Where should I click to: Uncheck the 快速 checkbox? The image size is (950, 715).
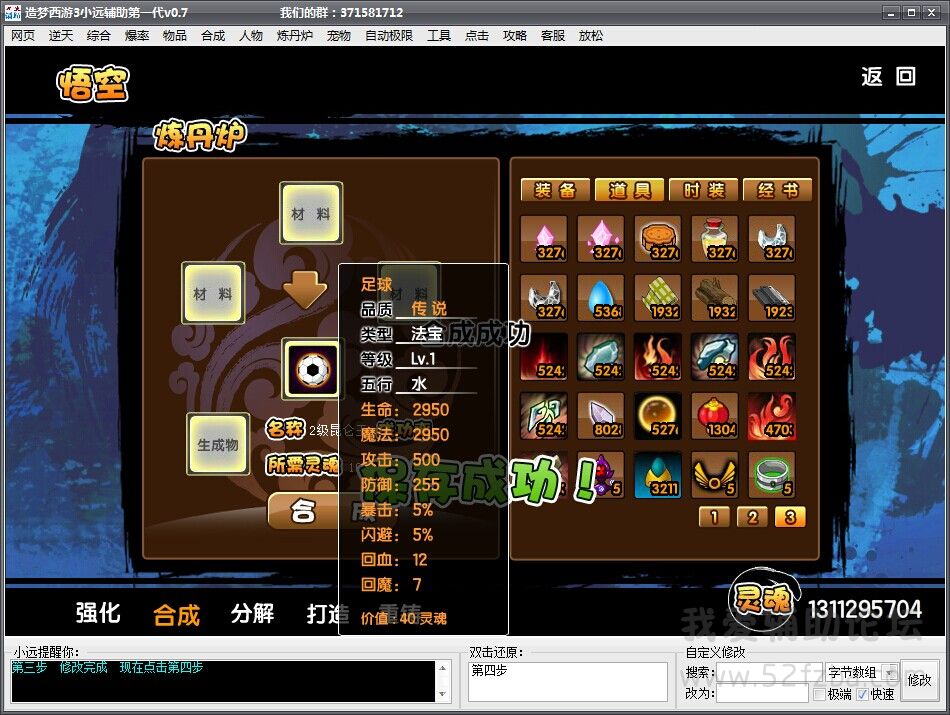coord(863,694)
